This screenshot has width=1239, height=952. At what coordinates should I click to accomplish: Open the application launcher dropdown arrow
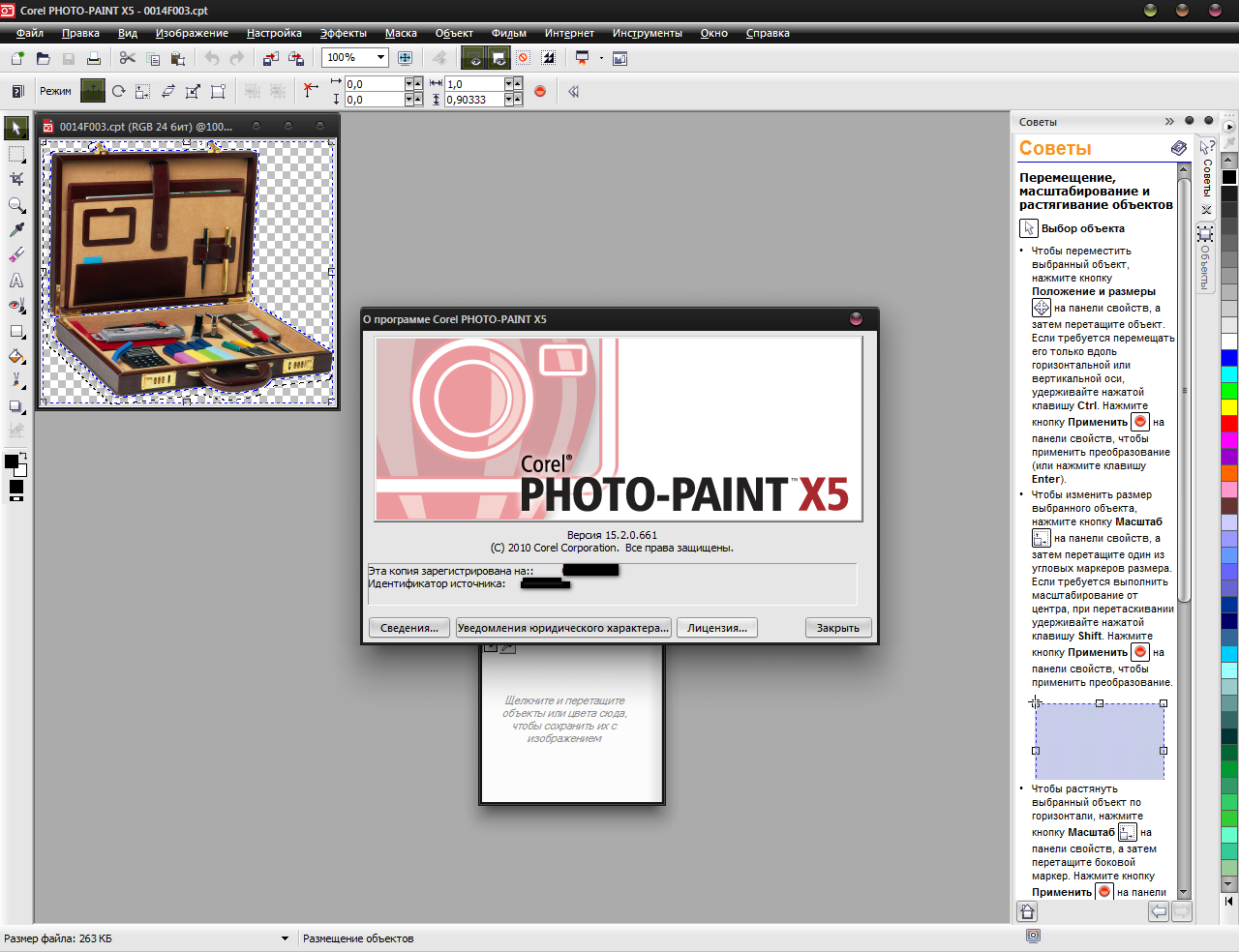[601, 58]
